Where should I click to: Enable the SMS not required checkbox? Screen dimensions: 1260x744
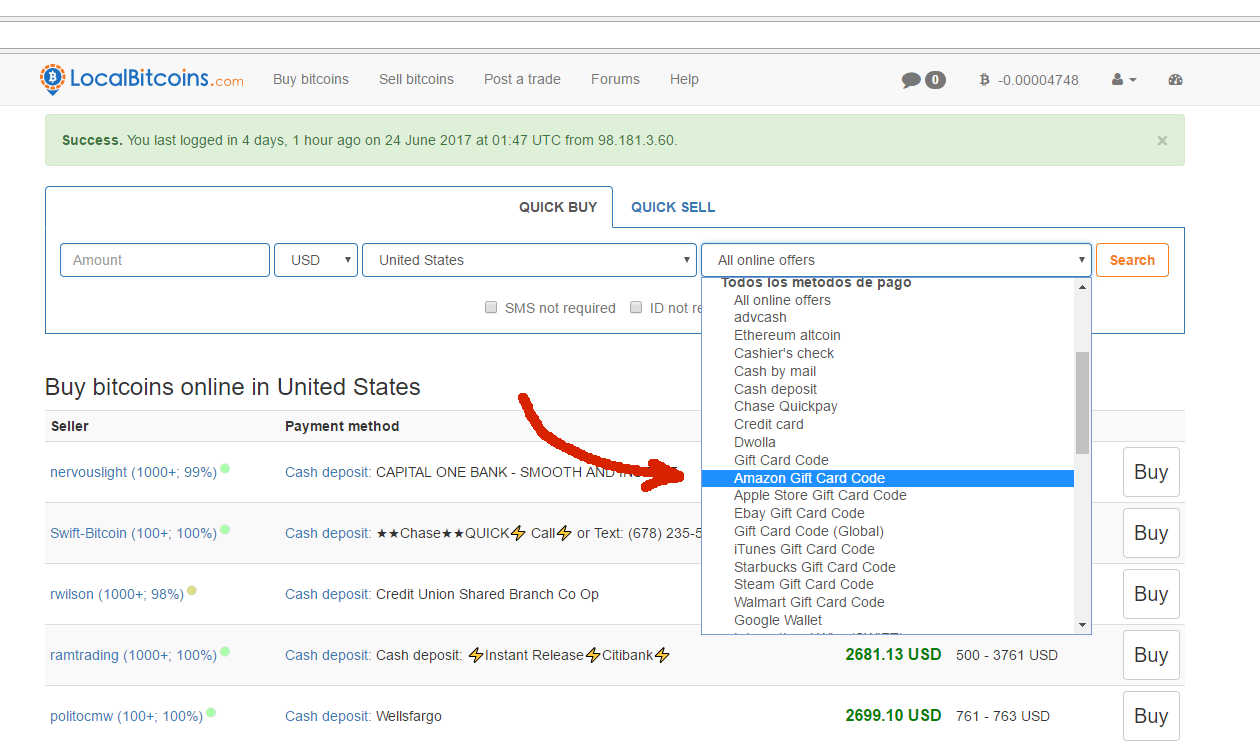tap(491, 308)
